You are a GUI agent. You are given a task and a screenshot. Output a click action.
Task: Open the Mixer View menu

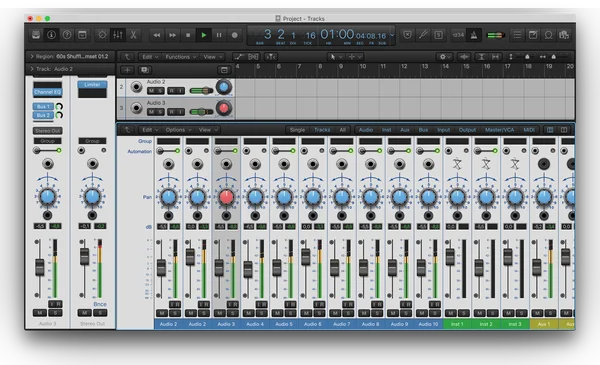[208, 130]
